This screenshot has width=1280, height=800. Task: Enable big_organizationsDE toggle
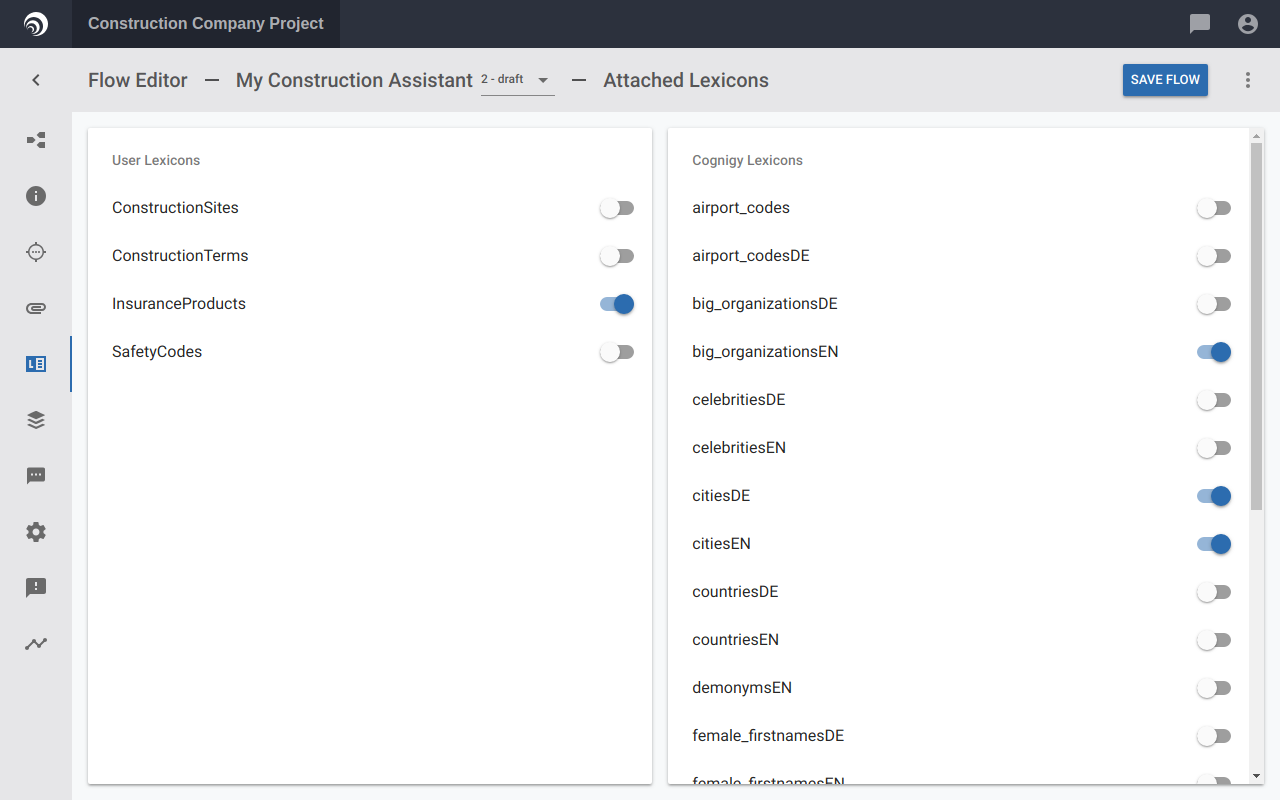[x=1214, y=304]
